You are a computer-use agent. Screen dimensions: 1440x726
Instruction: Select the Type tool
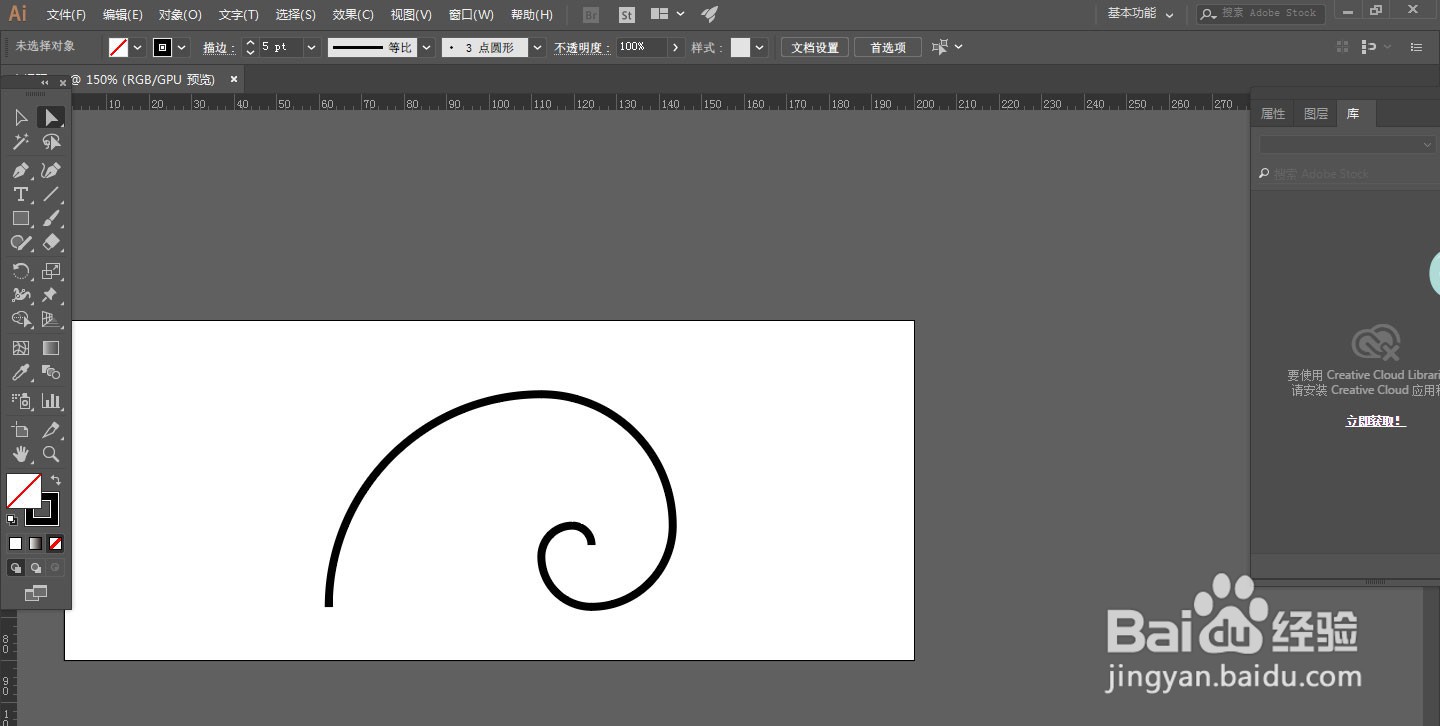[x=21, y=194]
